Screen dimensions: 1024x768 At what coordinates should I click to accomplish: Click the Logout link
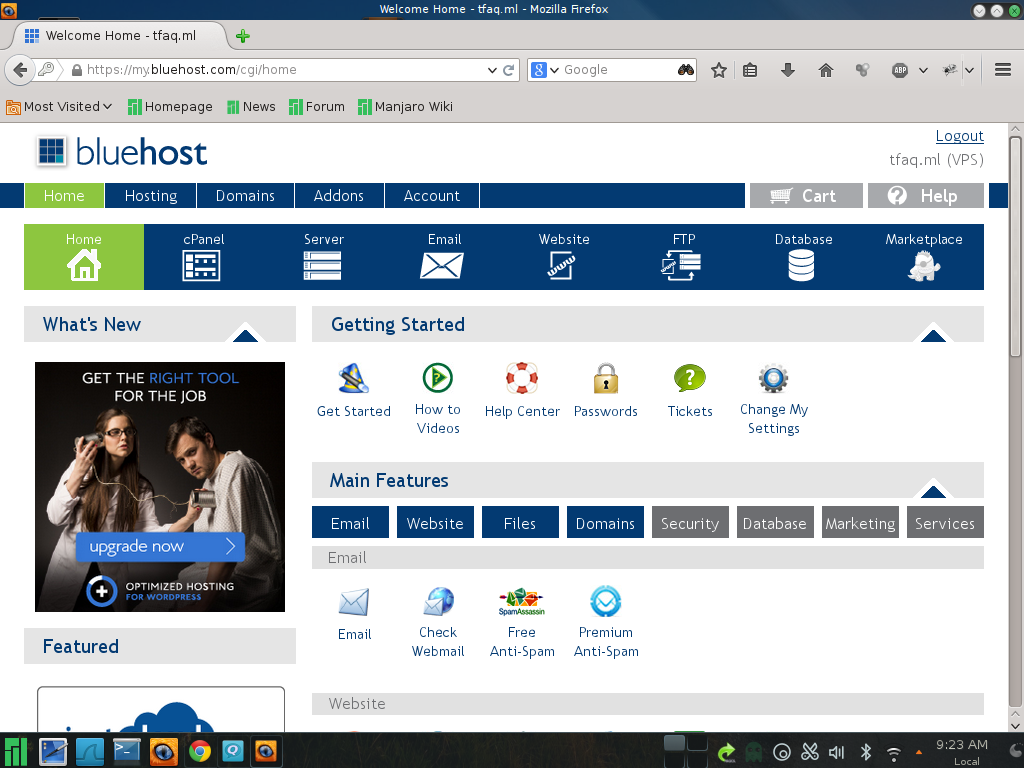pos(959,136)
